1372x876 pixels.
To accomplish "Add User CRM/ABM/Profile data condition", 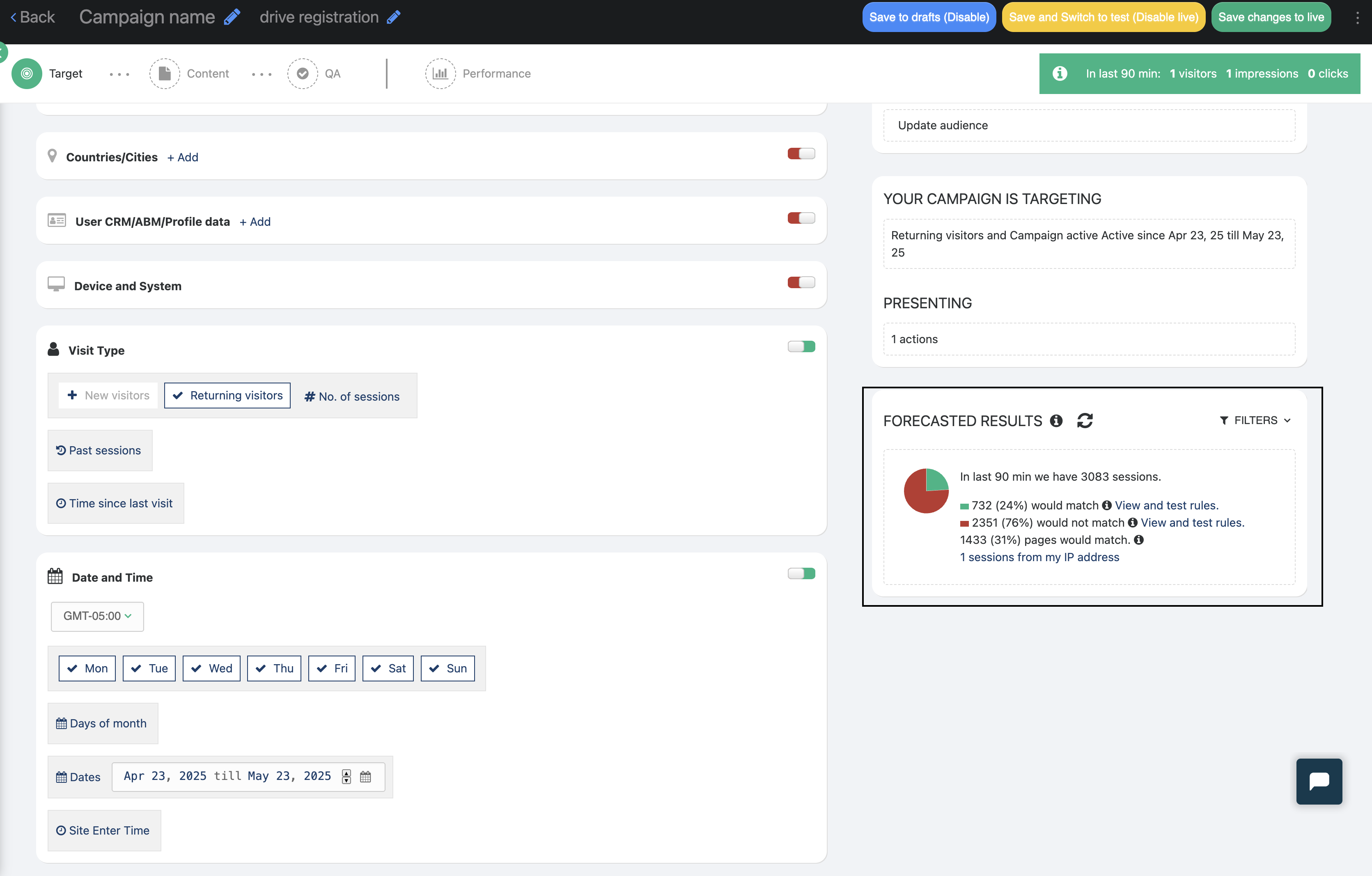I will point(255,222).
